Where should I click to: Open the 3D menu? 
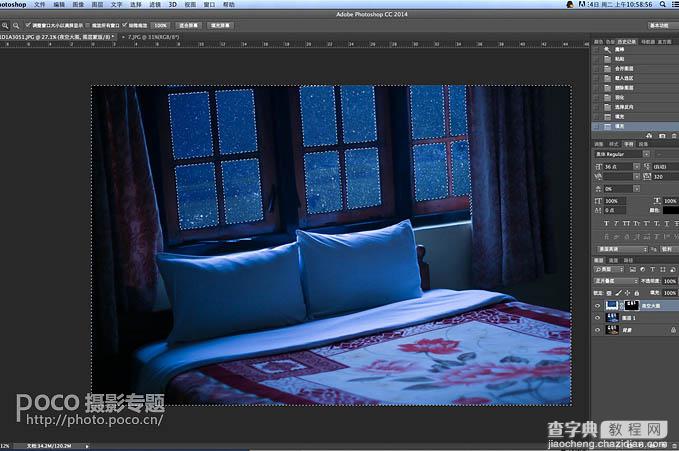(172, 5)
